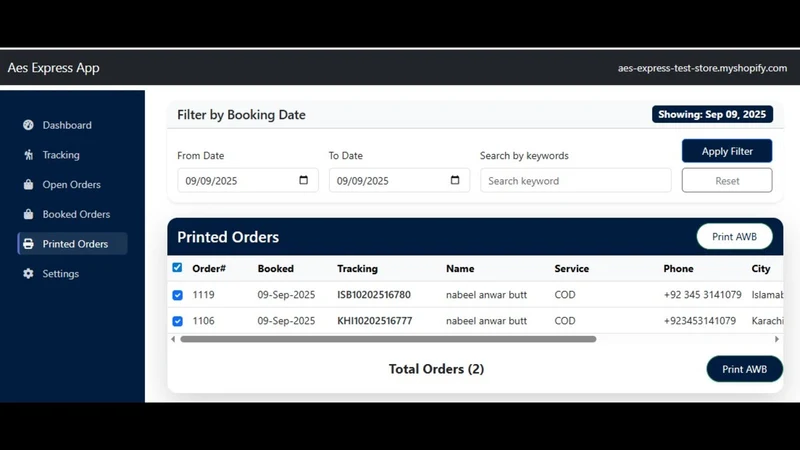This screenshot has height=450, width=800.
Task: Click tracking number ISB10202516780
Action: tap(373, 294)
